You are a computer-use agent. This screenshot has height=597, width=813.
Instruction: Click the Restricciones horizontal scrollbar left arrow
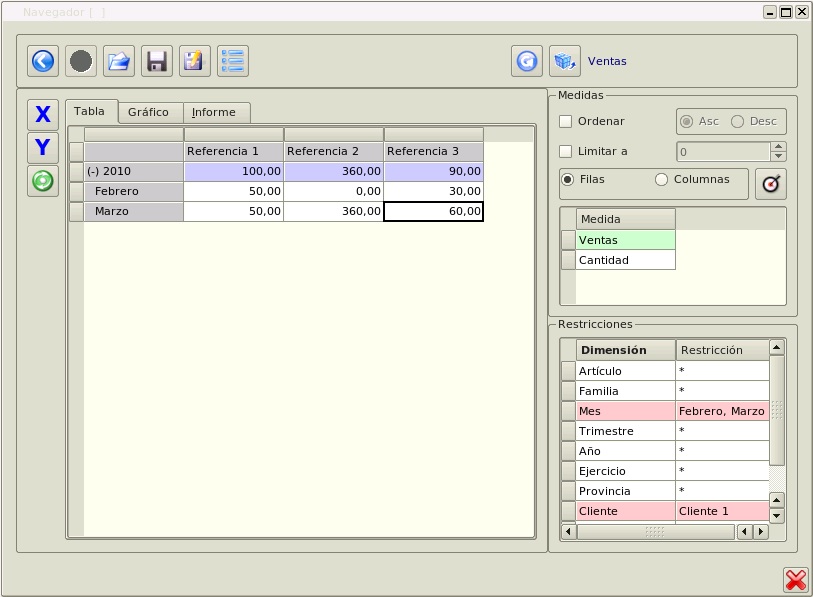(569, 532)
